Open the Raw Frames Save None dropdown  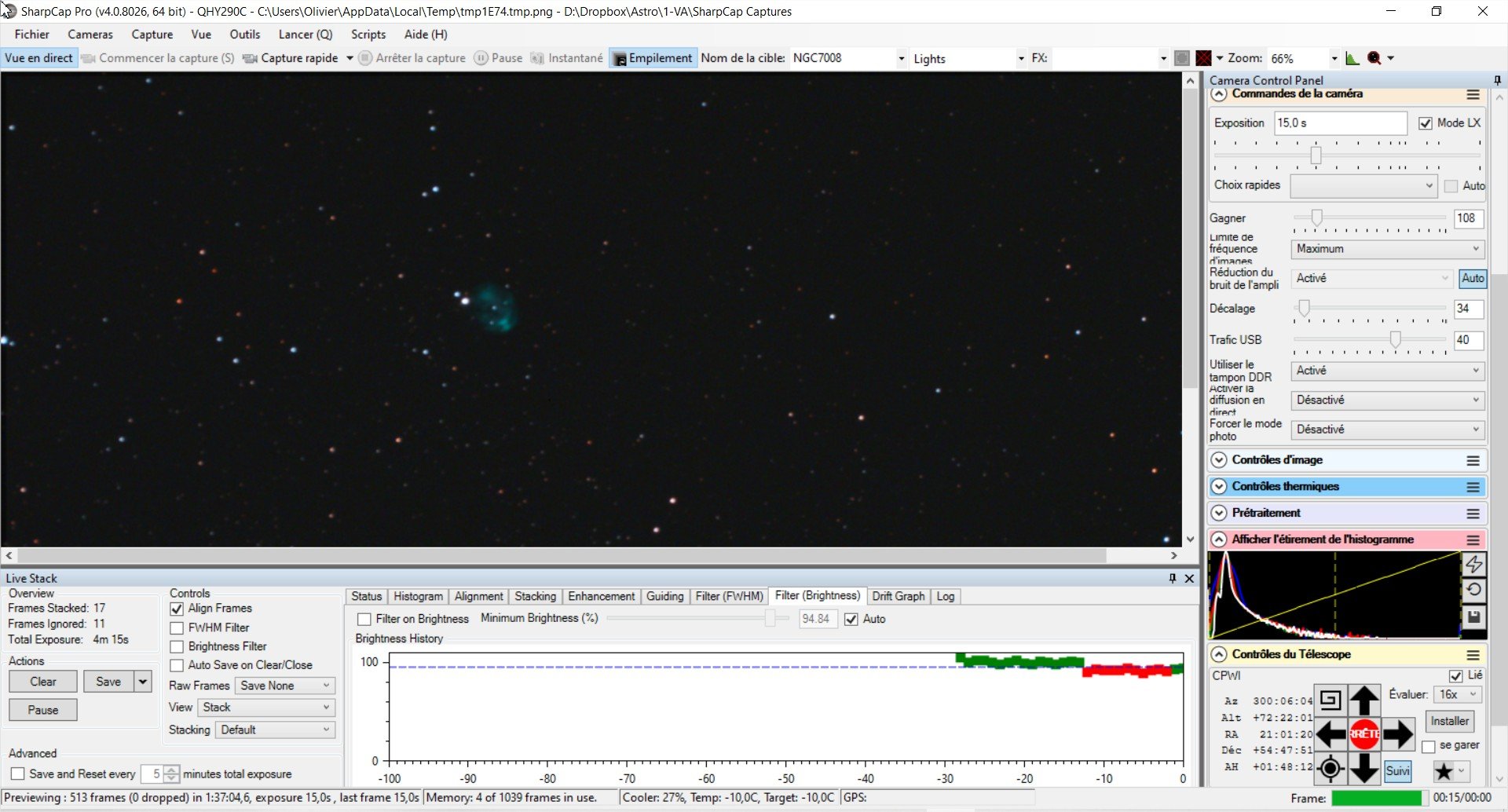285,686
